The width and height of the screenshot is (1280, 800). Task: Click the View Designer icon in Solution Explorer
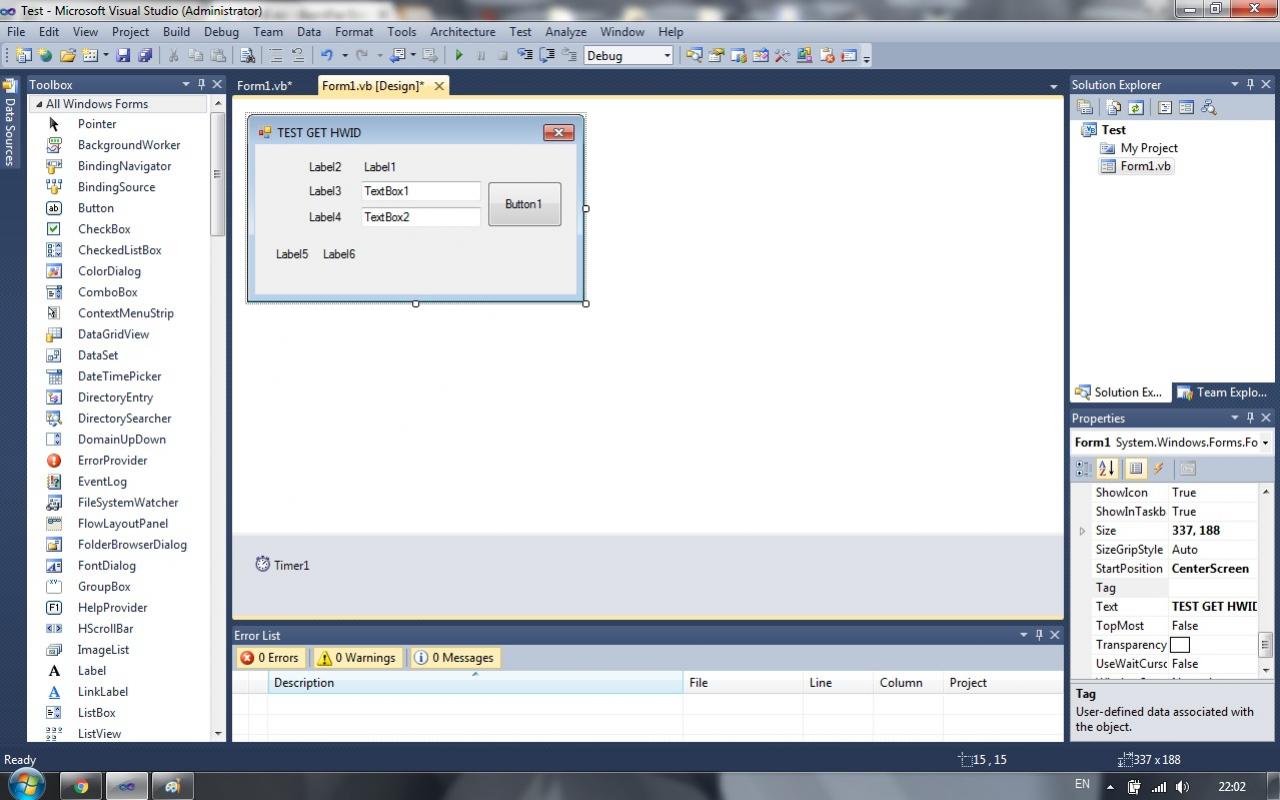pyautogui.click(x=1187, y=108)
